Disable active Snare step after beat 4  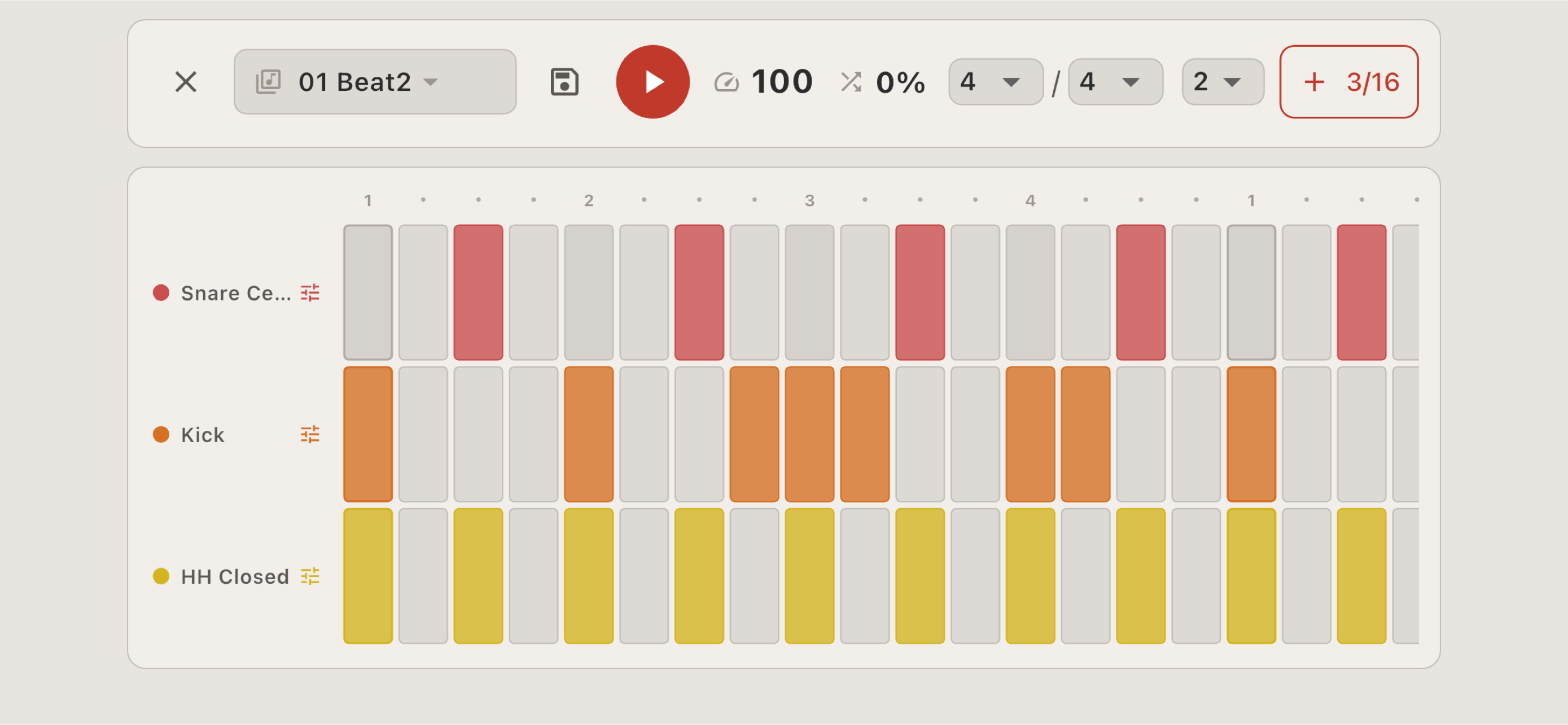pyautogui.click(x=1141, y=292)
